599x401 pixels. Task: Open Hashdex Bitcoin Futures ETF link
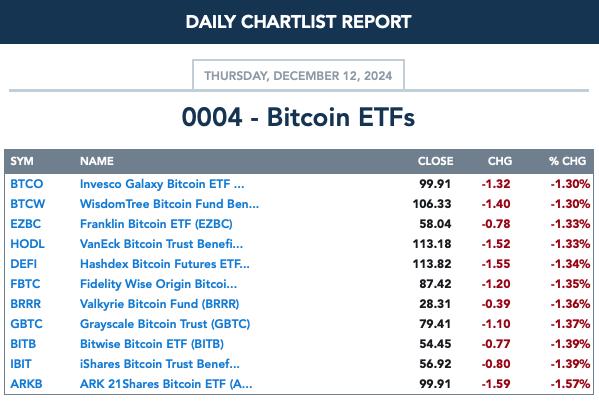tap(165, 264)
